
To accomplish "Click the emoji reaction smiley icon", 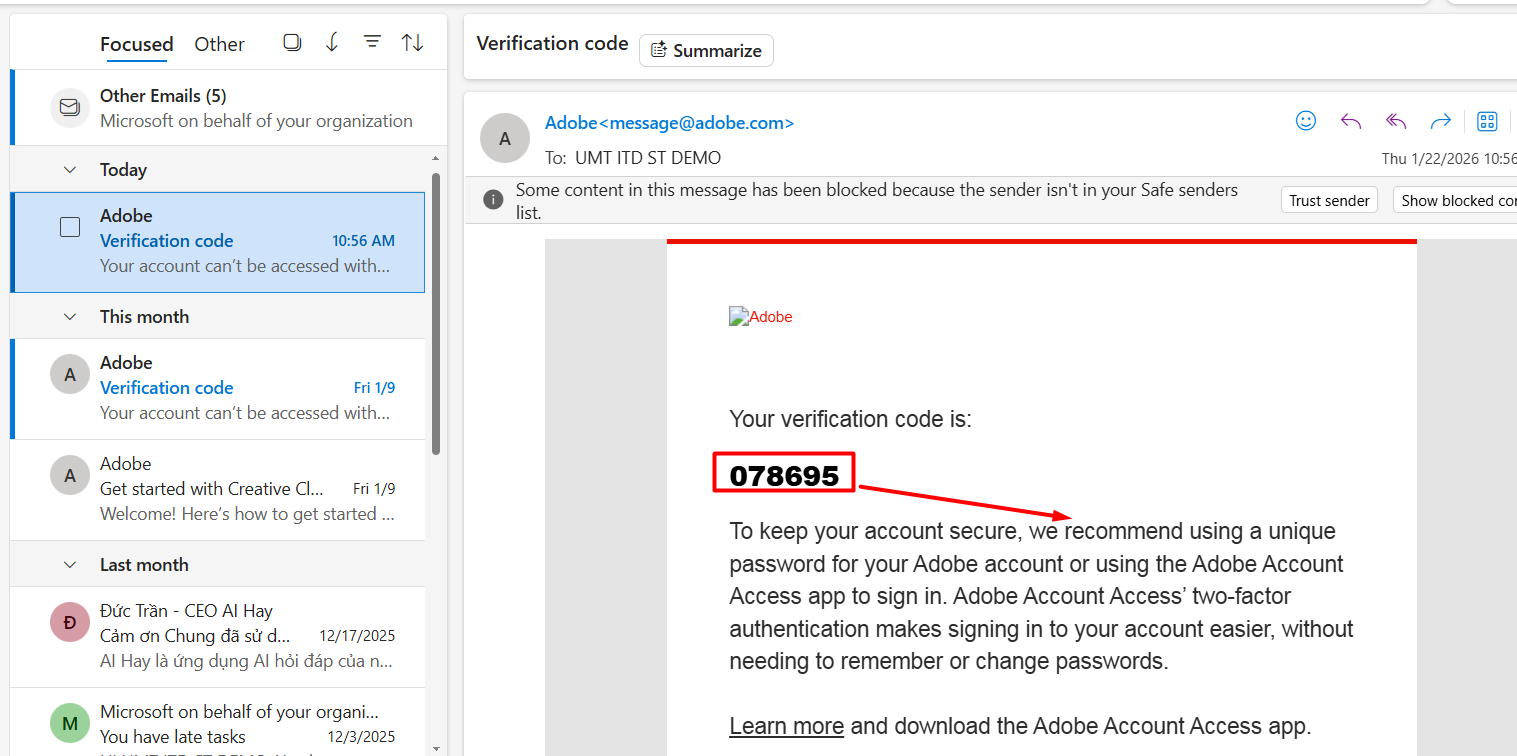I will click(x=1306, y=121).
